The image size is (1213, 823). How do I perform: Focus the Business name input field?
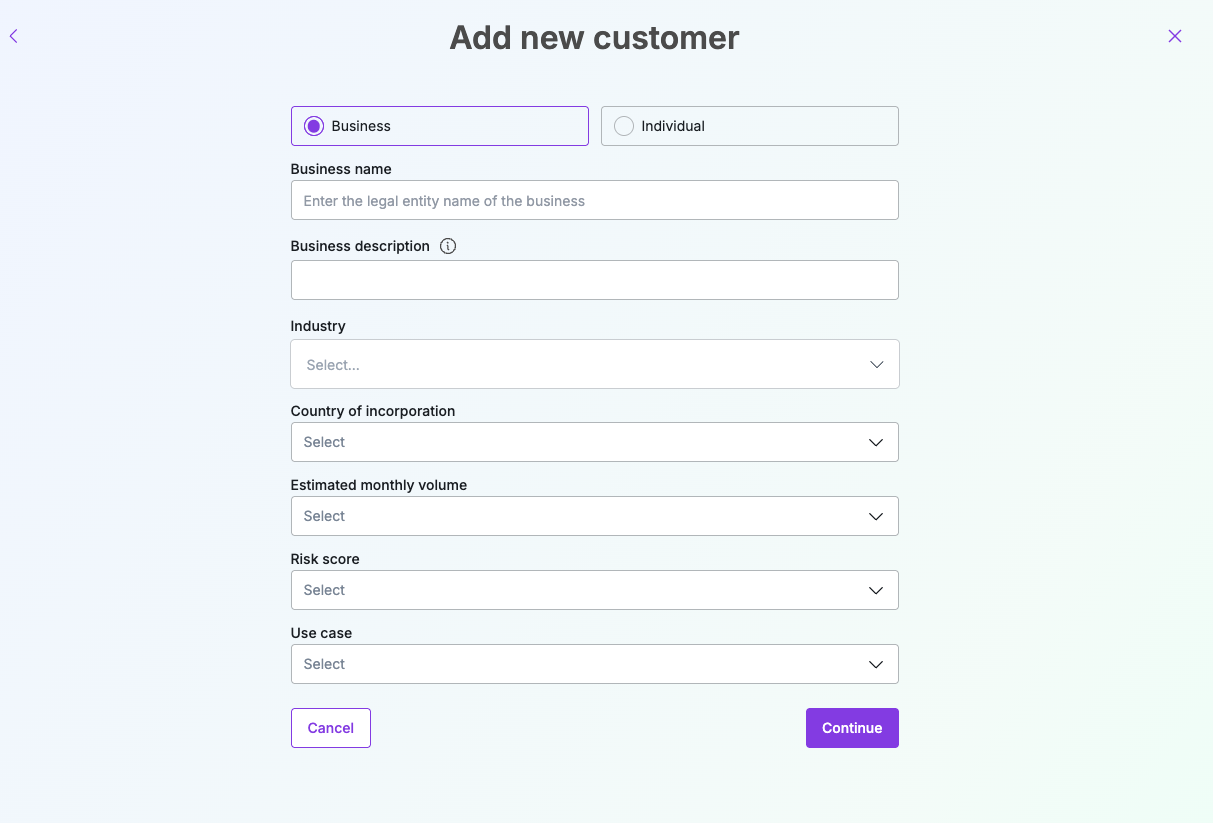click(x=594, y=201)
